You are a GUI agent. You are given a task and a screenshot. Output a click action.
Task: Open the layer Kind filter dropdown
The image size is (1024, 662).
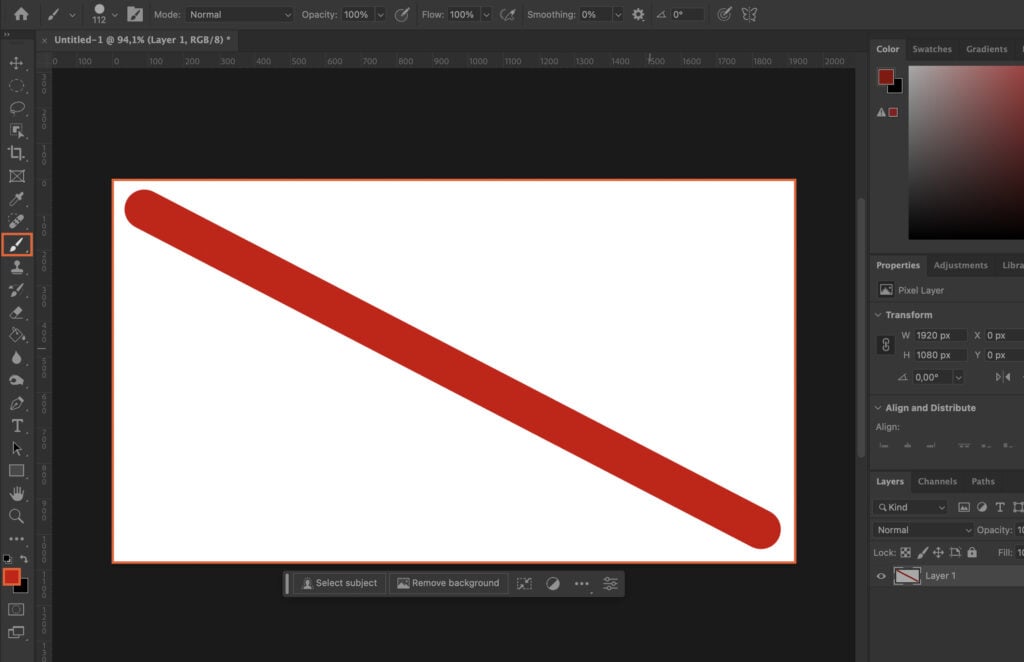click(x=911, y=507)
